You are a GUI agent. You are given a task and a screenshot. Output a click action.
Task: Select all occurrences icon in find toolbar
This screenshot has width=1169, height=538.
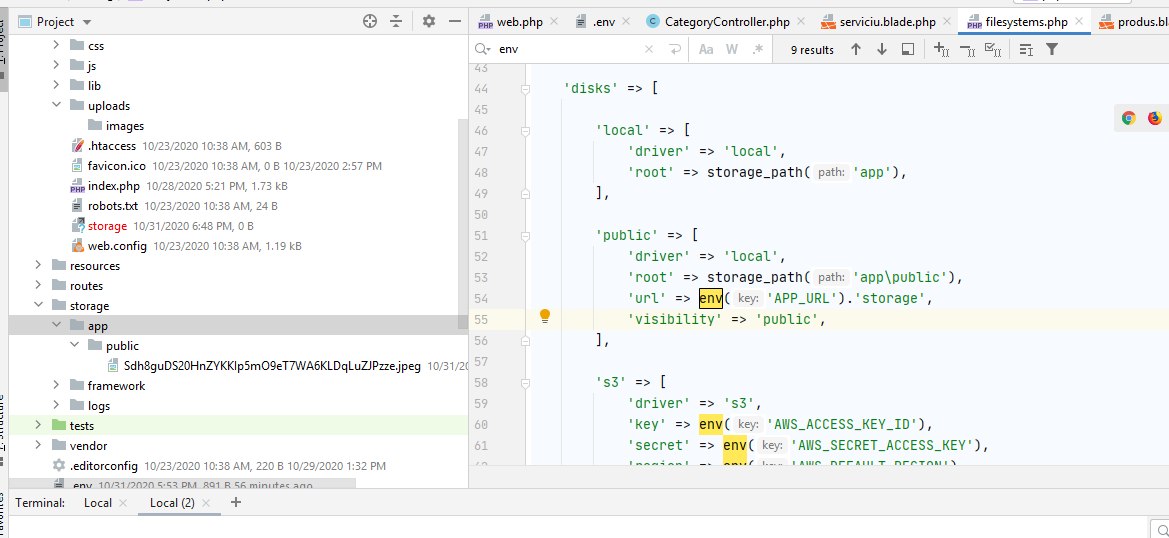pos(992,49)
